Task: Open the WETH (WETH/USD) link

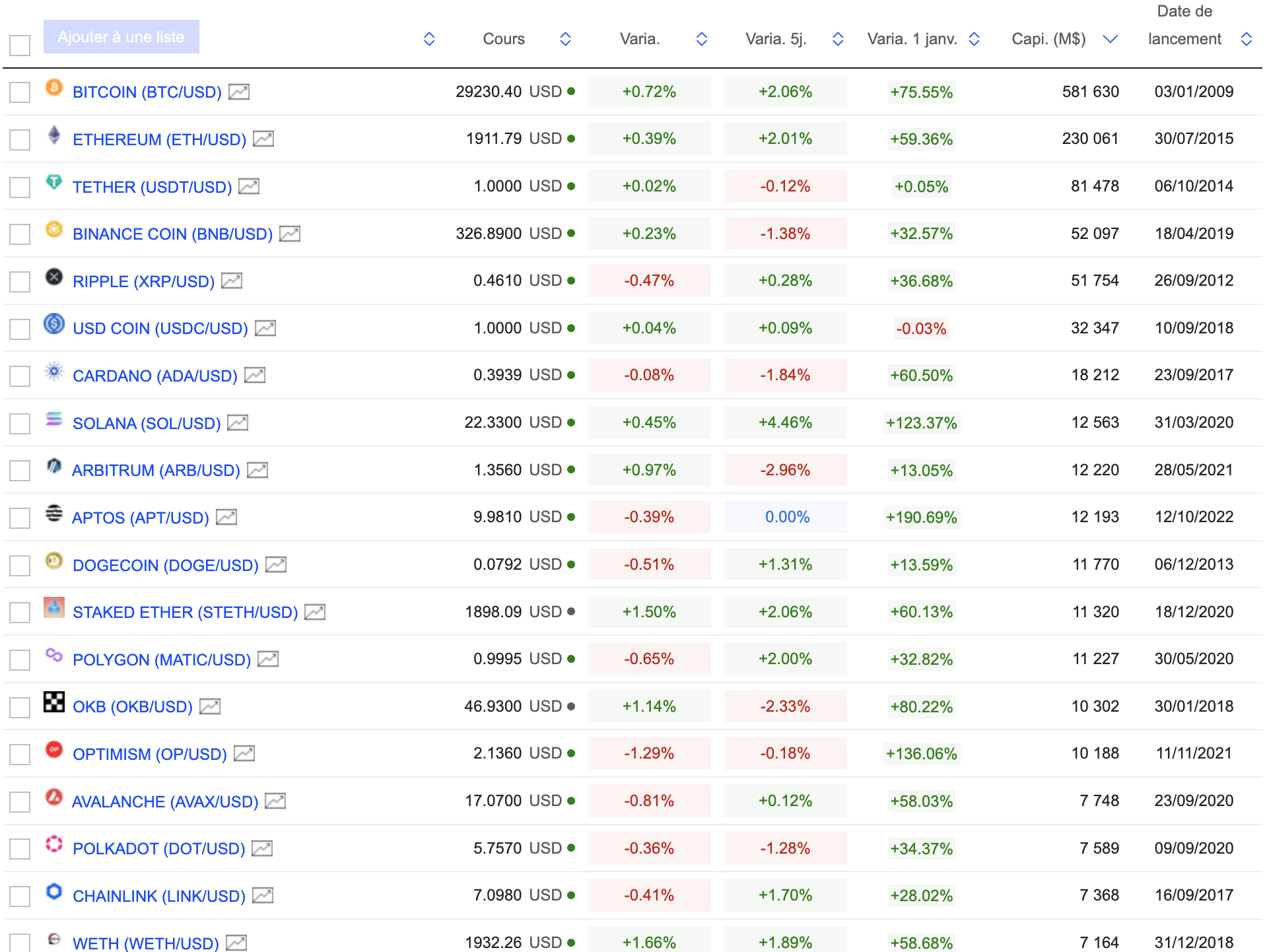Action: coord(146,943)
